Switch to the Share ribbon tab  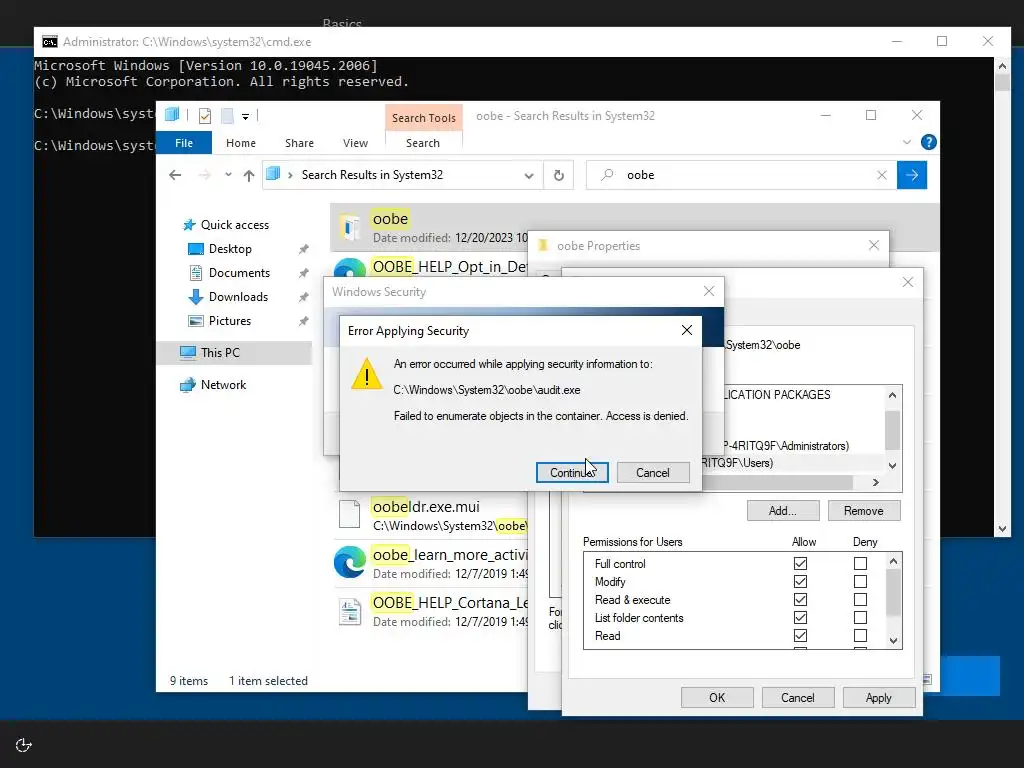click(299, 142)
